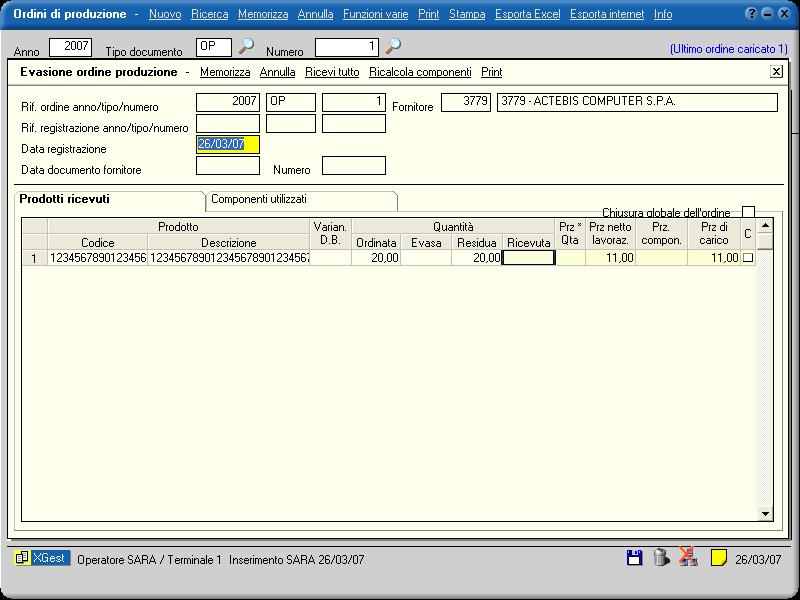Click the Ricevuta cell in row 1
This screenshot has width=800, height=600.
tap(529, 258)
